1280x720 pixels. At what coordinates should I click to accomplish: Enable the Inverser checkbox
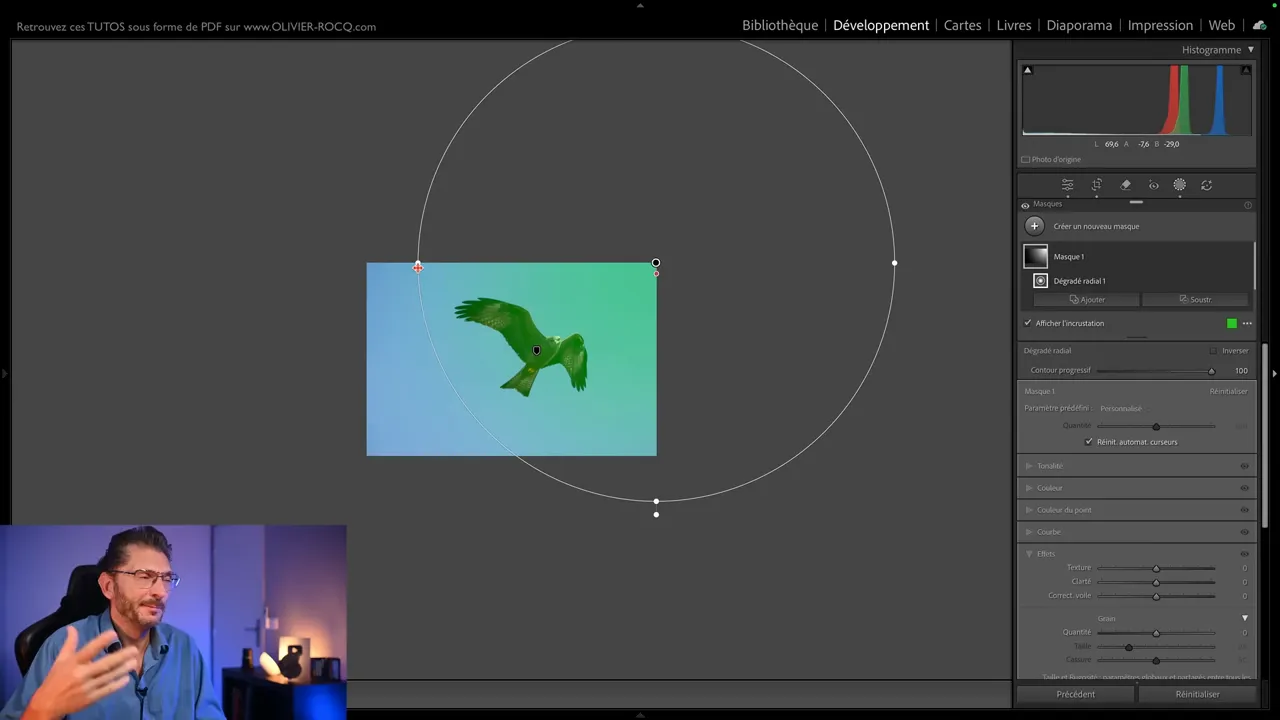click(1213, 351)
